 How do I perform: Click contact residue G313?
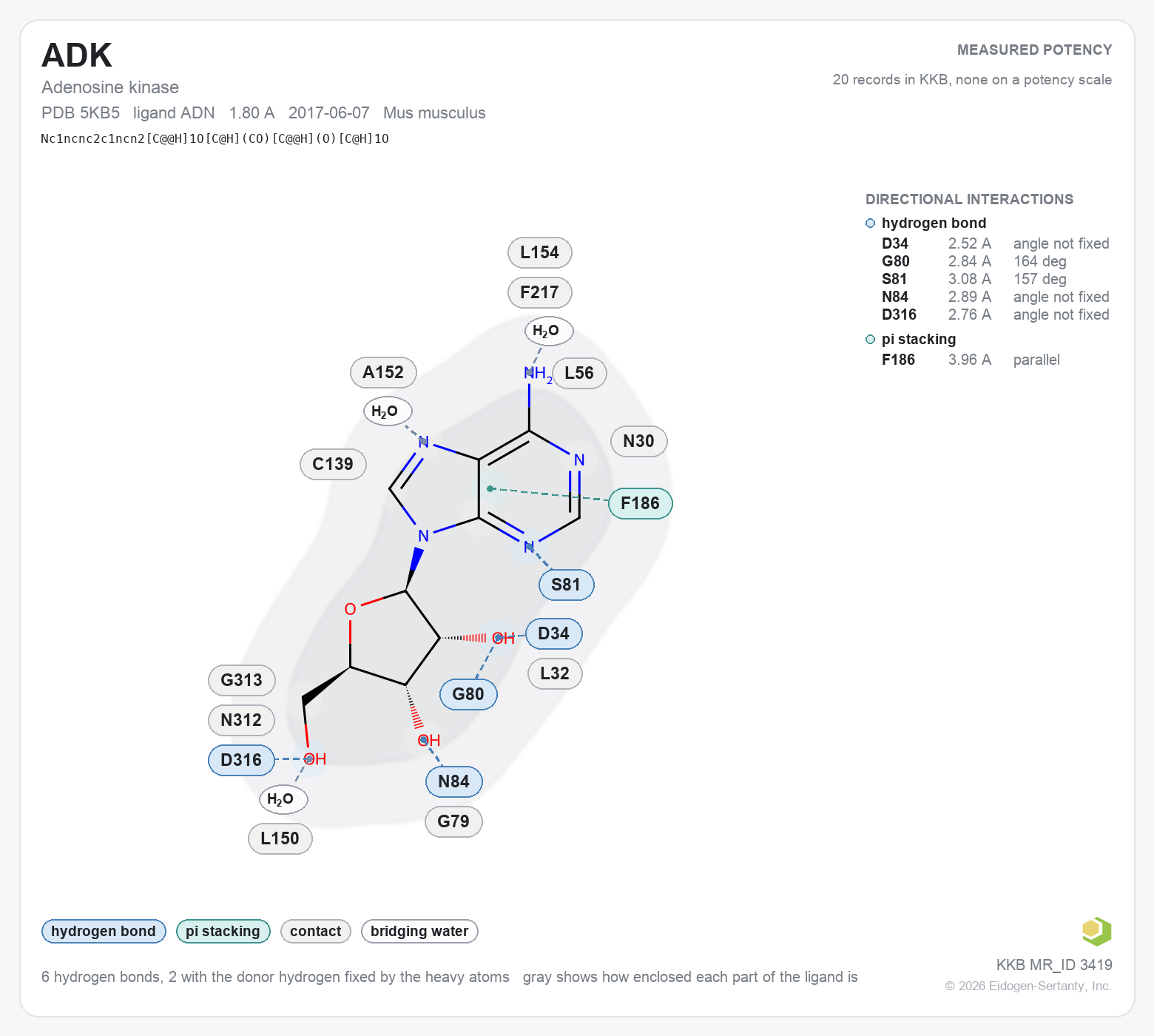coord(241,680)
